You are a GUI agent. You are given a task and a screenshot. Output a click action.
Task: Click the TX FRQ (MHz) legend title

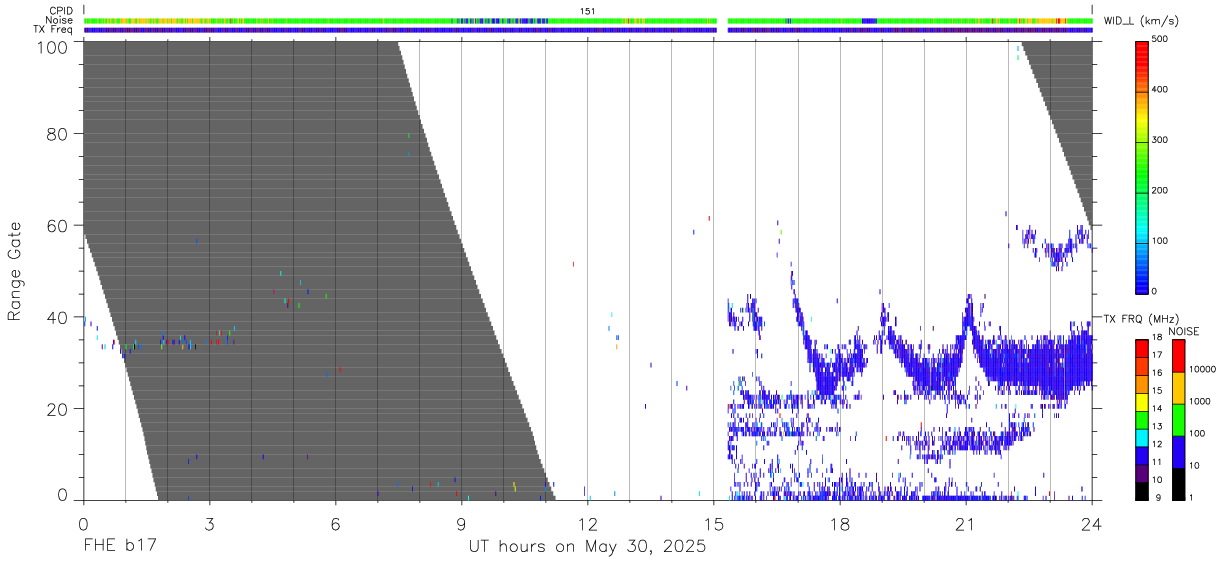[1143, 319]
